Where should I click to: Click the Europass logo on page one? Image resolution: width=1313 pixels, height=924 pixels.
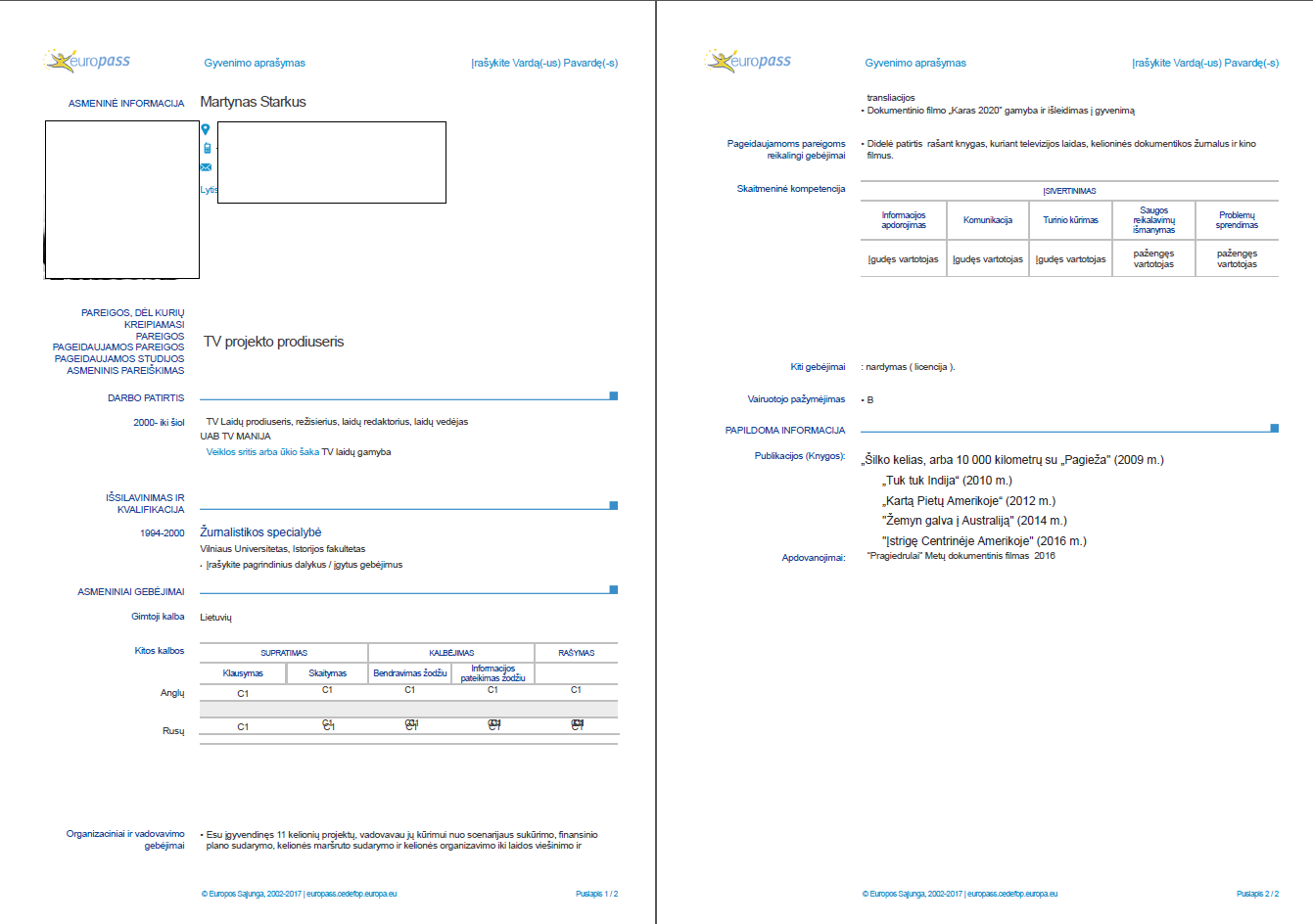(x=87, y=61)
